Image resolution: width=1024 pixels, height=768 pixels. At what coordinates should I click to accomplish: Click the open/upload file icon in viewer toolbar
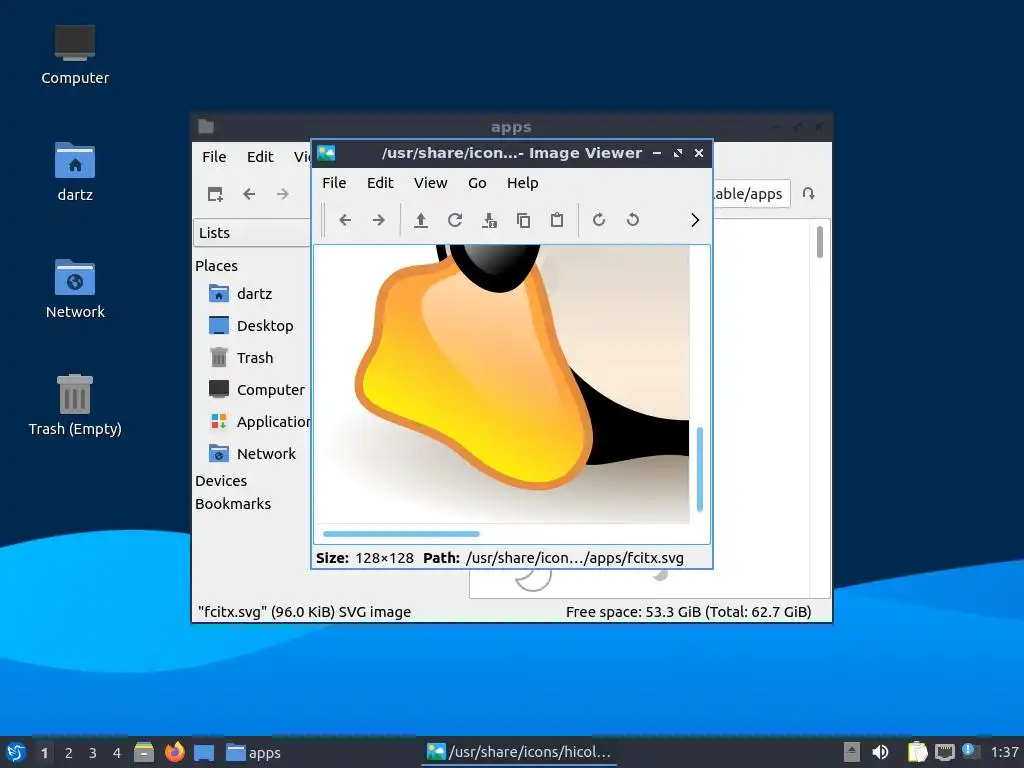(x=421, y=220)
